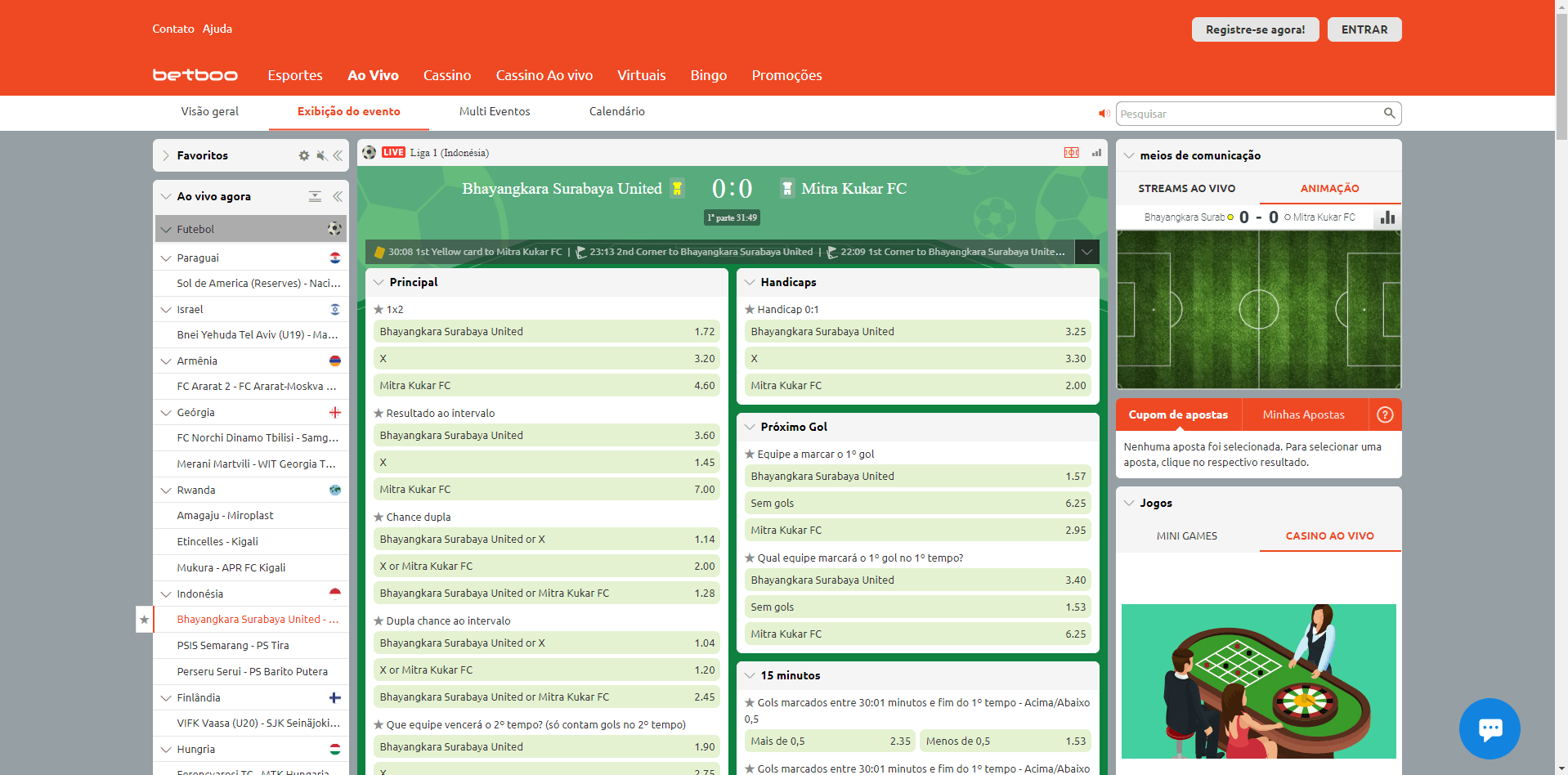1568x775 pixels.
Task: Open the Esportes menu
Action: [295, 75]
